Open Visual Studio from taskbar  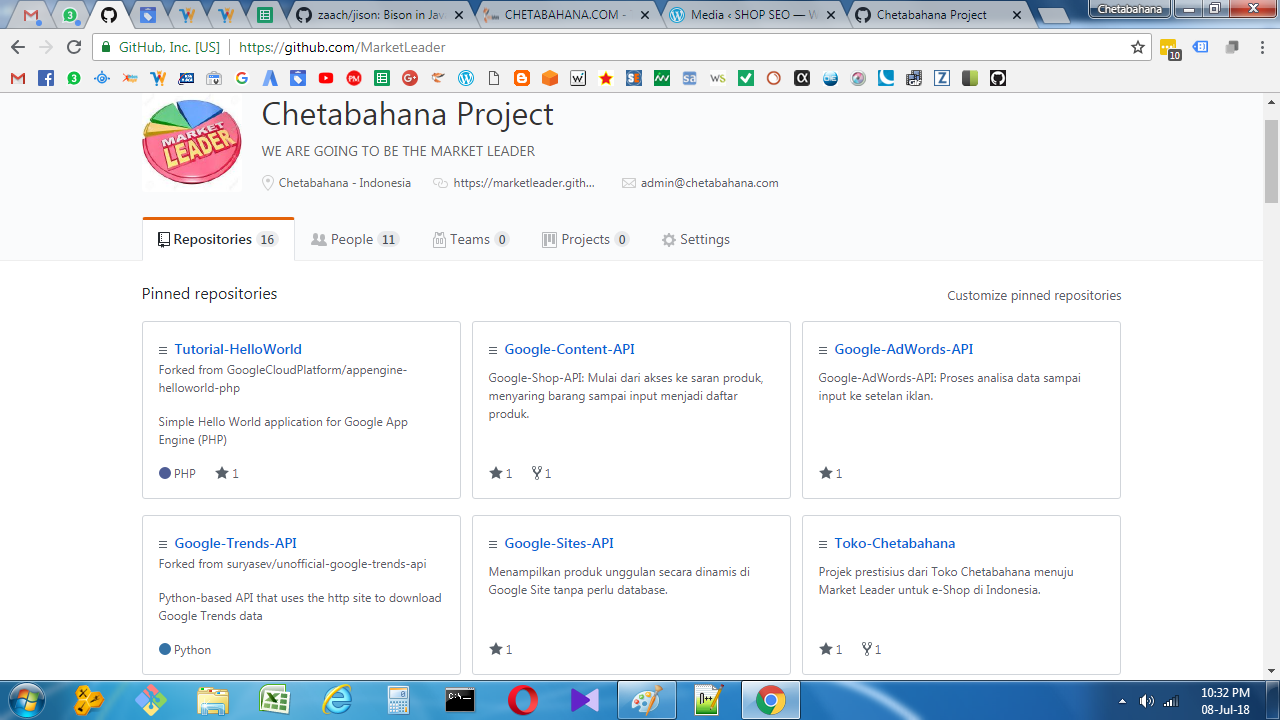pyautogui.click(x=584, y=700)
